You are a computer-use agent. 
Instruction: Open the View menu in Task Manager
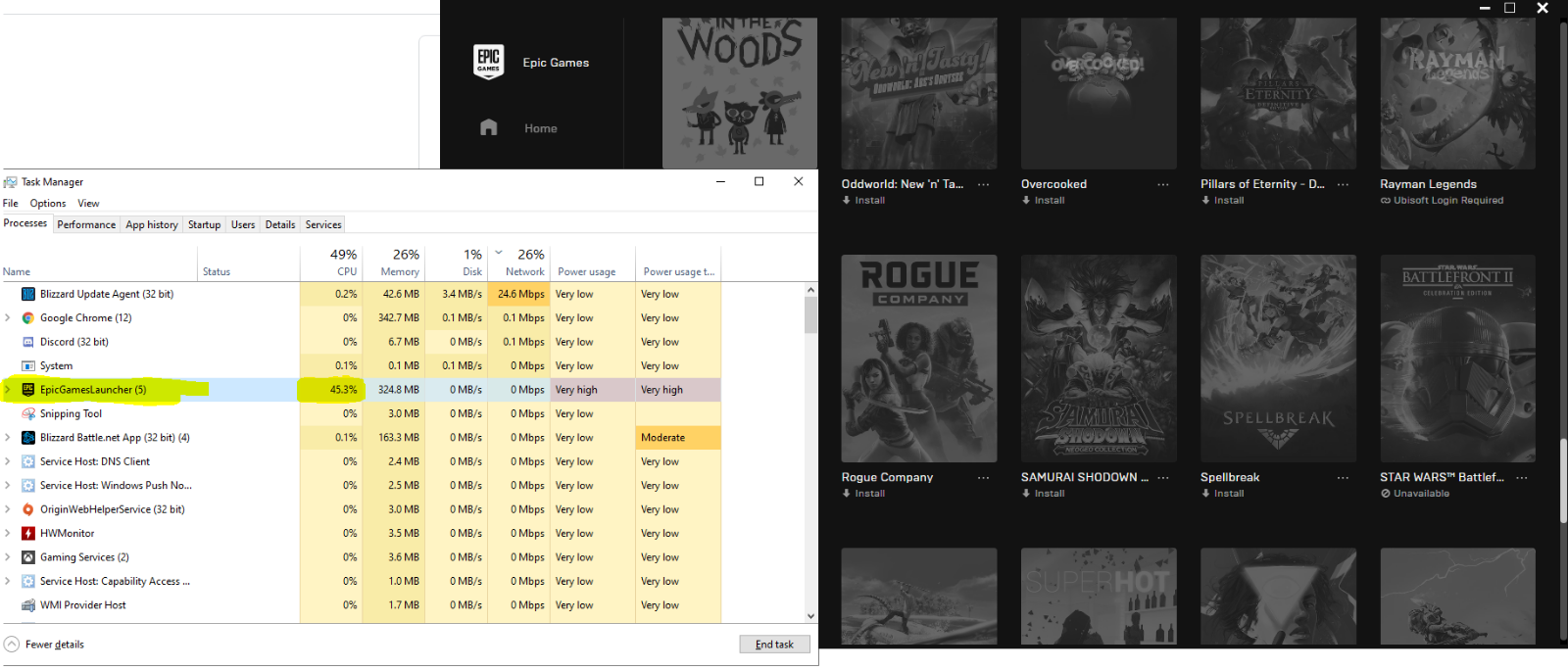pyautogui.click(x=88, y=204)
